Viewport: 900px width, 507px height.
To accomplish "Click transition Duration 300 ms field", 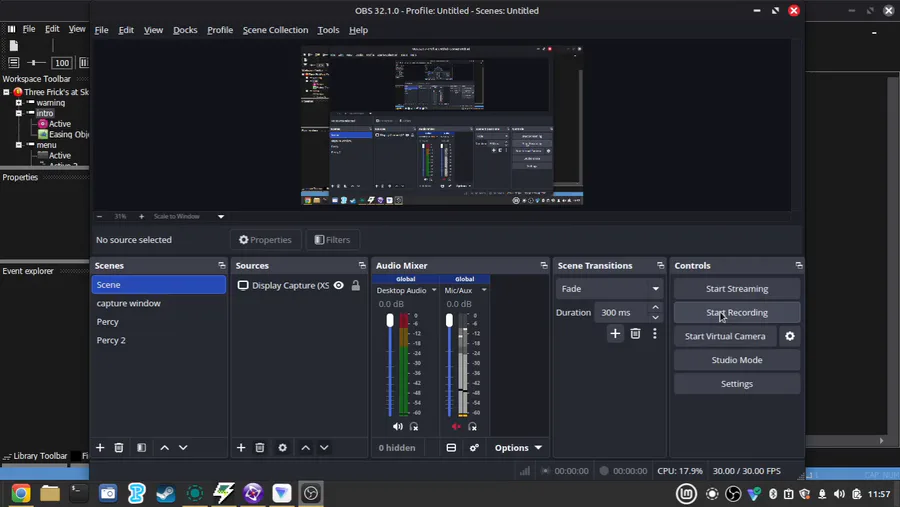I will point(622,312).
